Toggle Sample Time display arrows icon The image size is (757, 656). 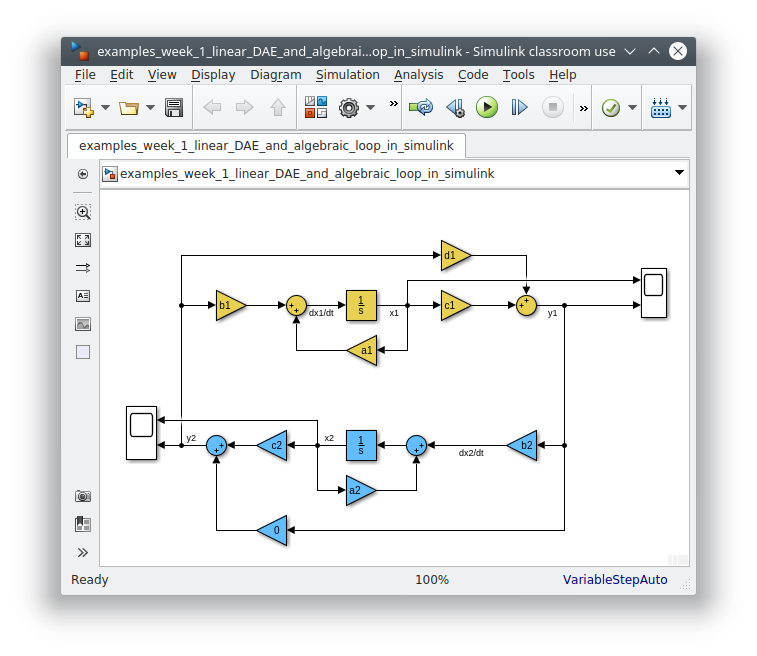83,268
